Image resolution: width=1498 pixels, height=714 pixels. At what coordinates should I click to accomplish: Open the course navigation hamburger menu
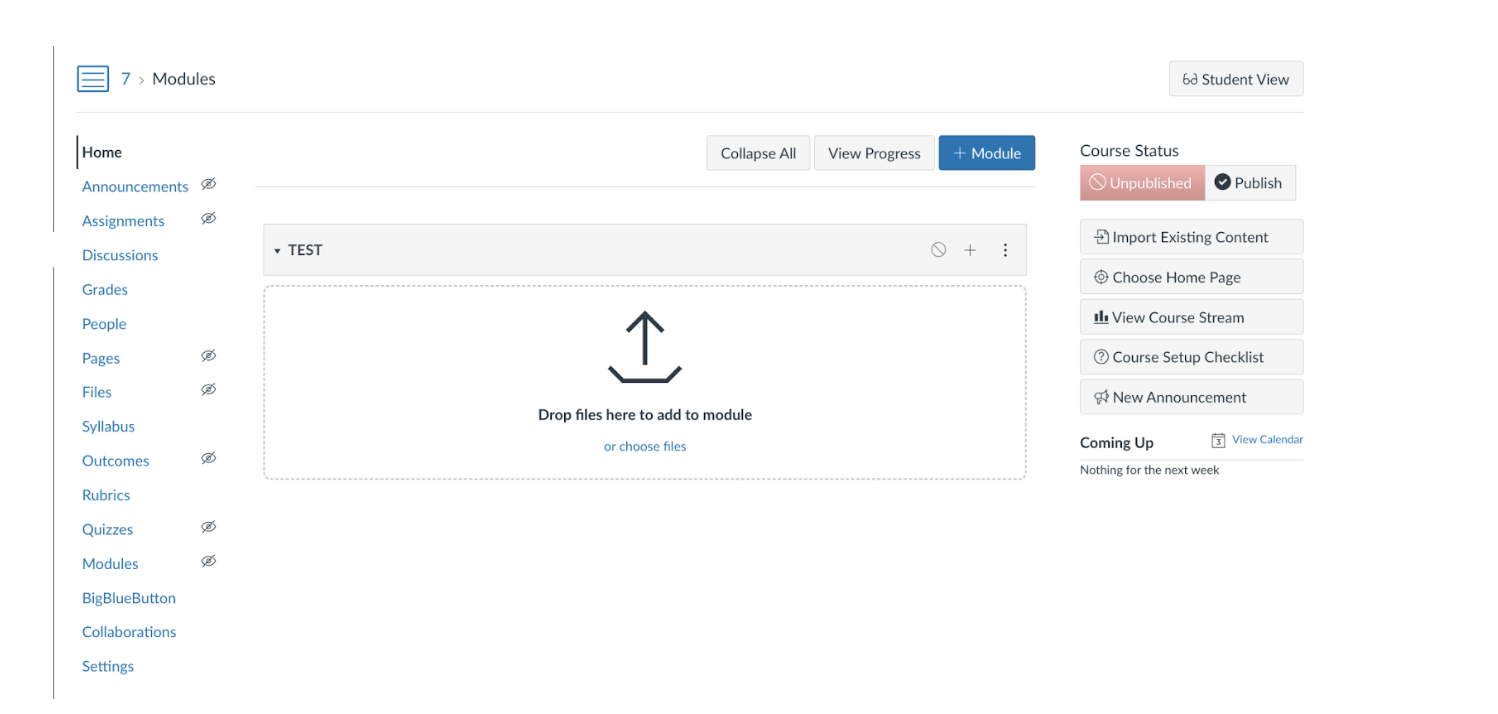[x=93, y=79]
